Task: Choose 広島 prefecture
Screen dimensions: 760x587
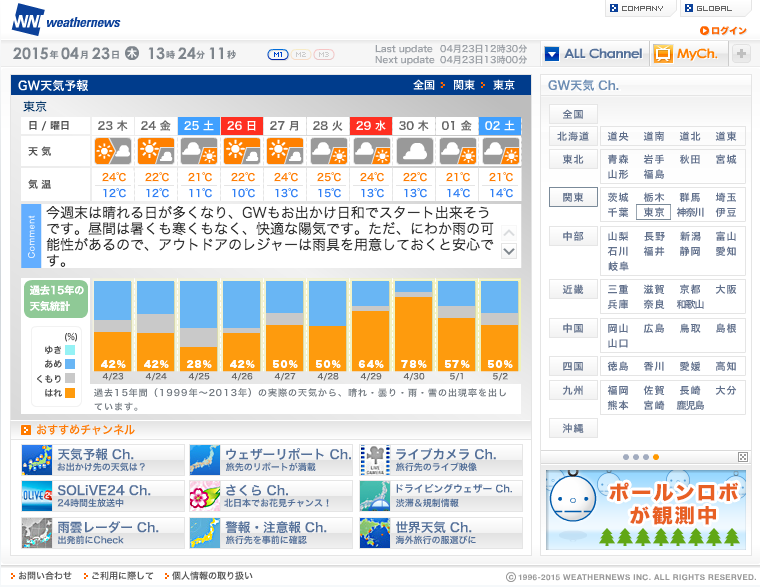Action: (x=654, y=328)
